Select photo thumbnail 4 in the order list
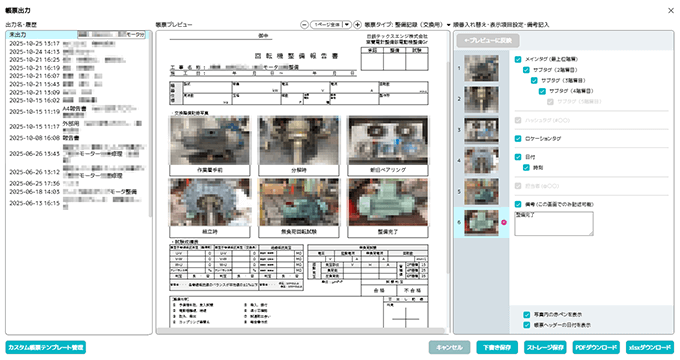680x360 pixels. (481, 160)
